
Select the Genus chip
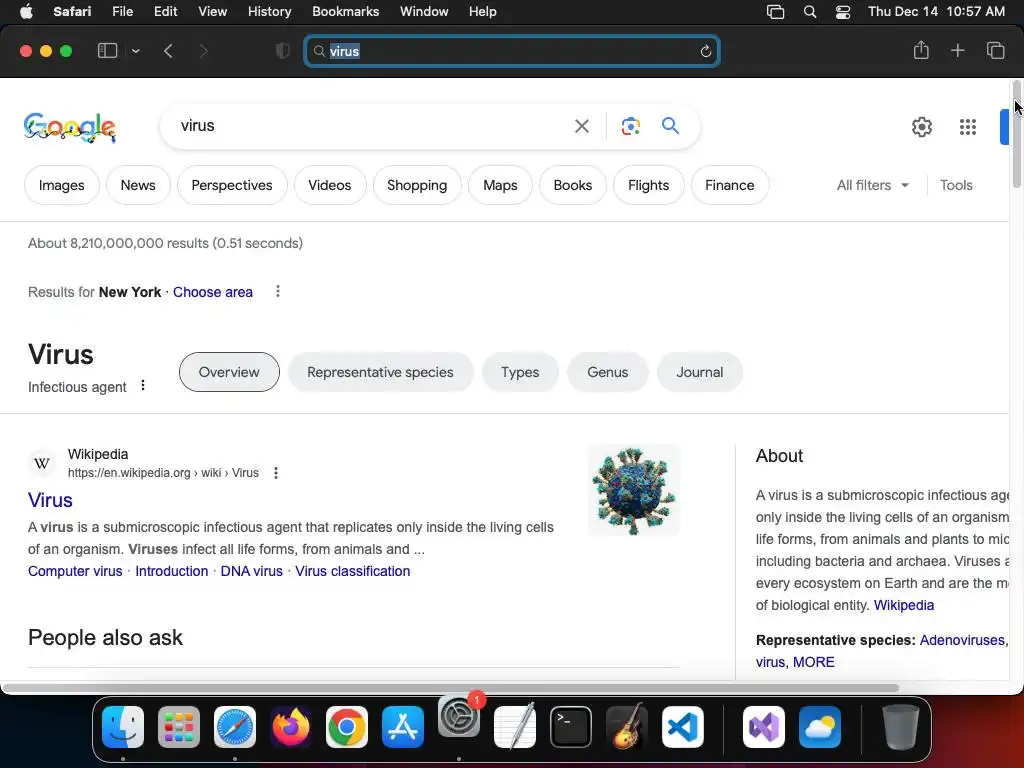pos(607,372)
